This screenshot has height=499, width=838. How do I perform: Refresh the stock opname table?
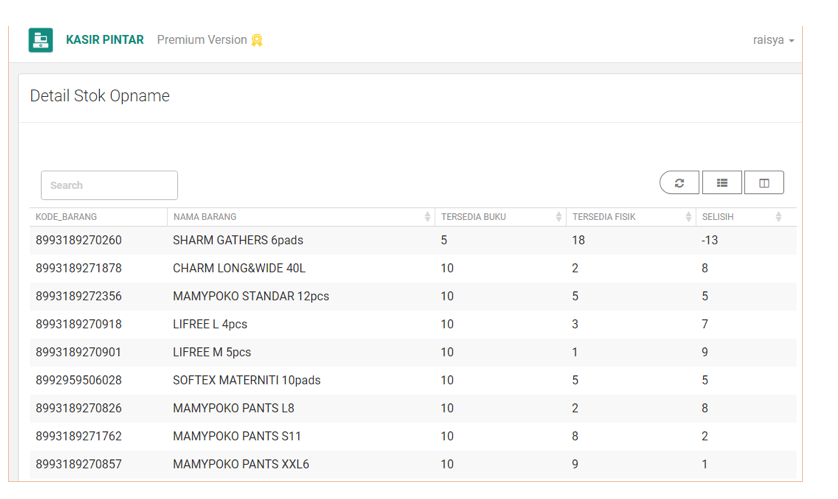coord(679,183)
